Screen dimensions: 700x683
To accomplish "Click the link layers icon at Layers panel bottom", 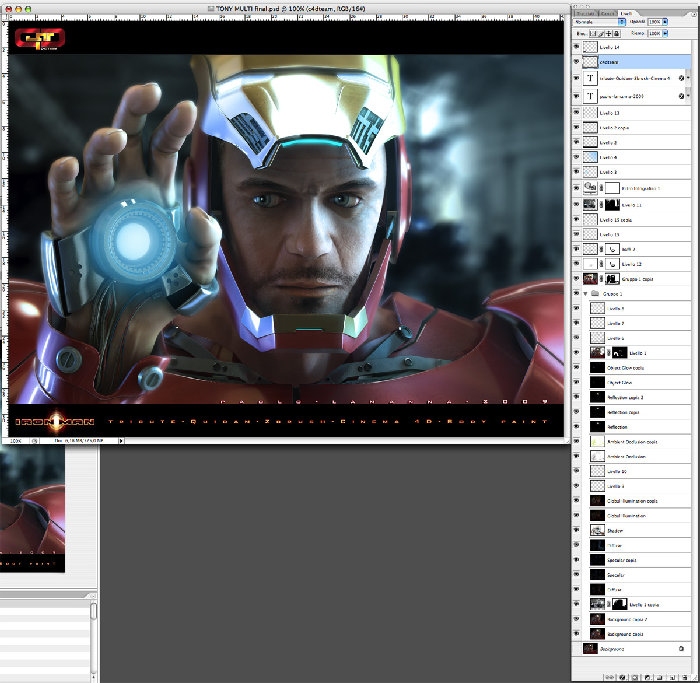I will [x=610, y=677].
